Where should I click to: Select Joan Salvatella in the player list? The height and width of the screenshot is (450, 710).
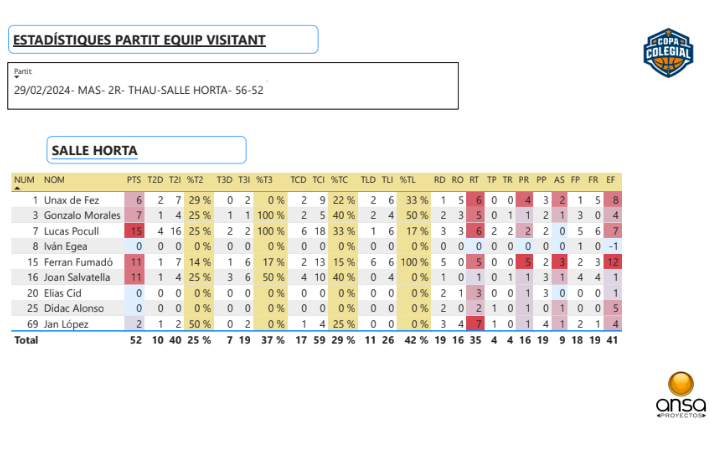click(78, 277)
